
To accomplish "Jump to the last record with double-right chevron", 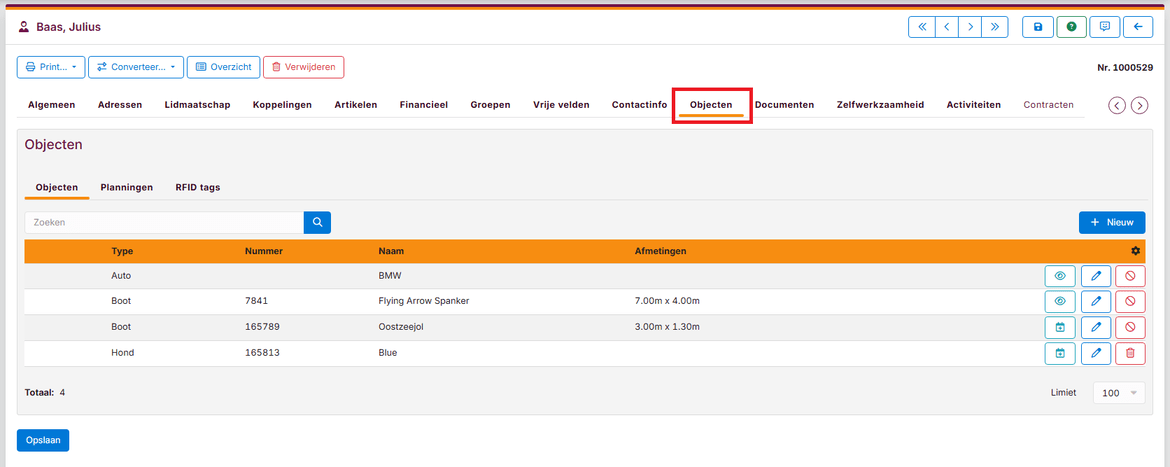I will click(994, 27).
